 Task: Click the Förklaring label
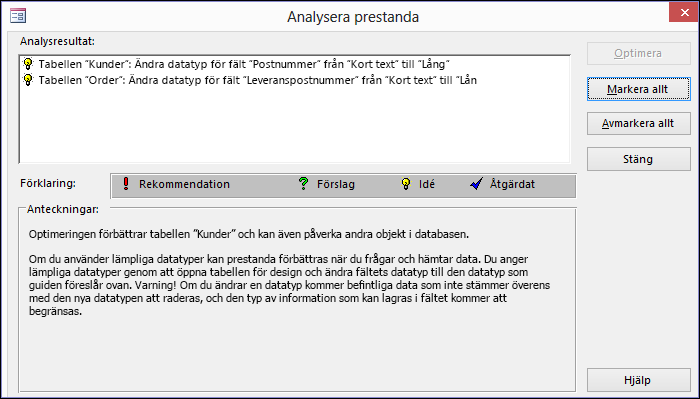click(x=48, y=183)
